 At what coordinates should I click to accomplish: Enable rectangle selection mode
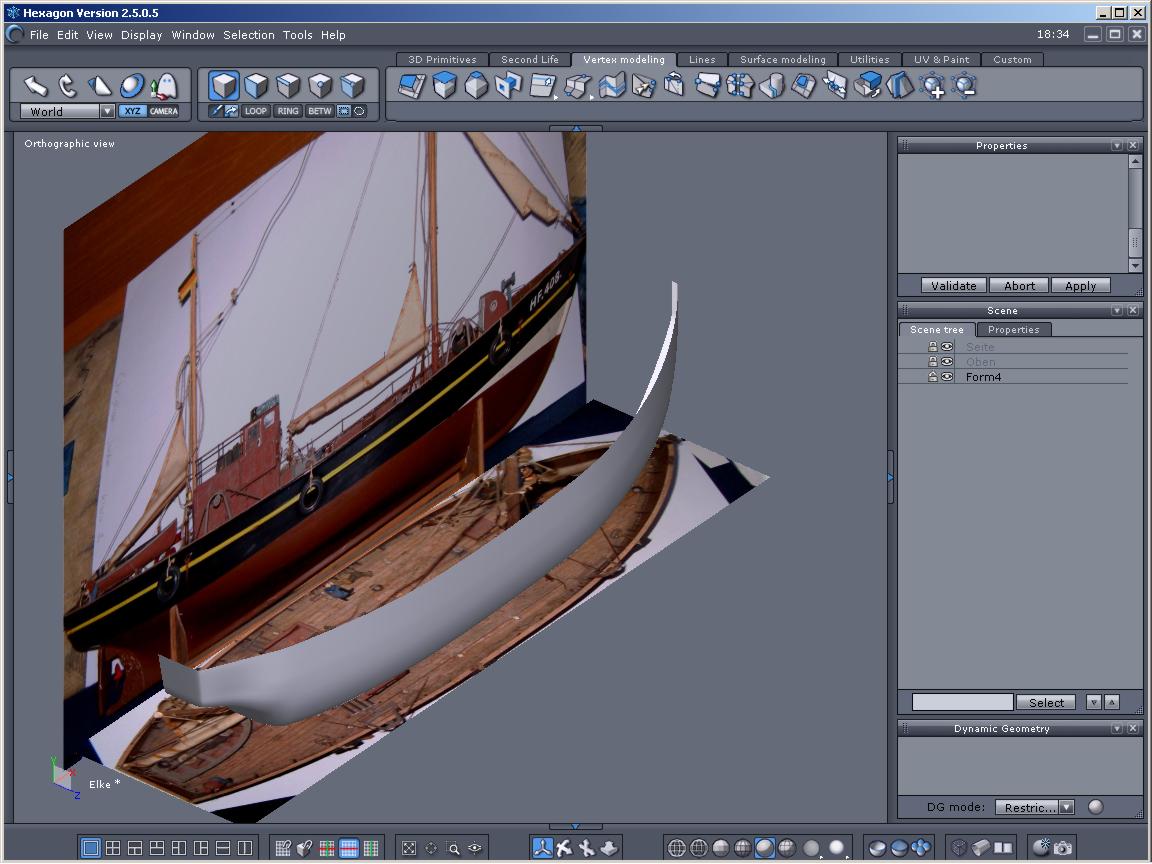[343, 111]
